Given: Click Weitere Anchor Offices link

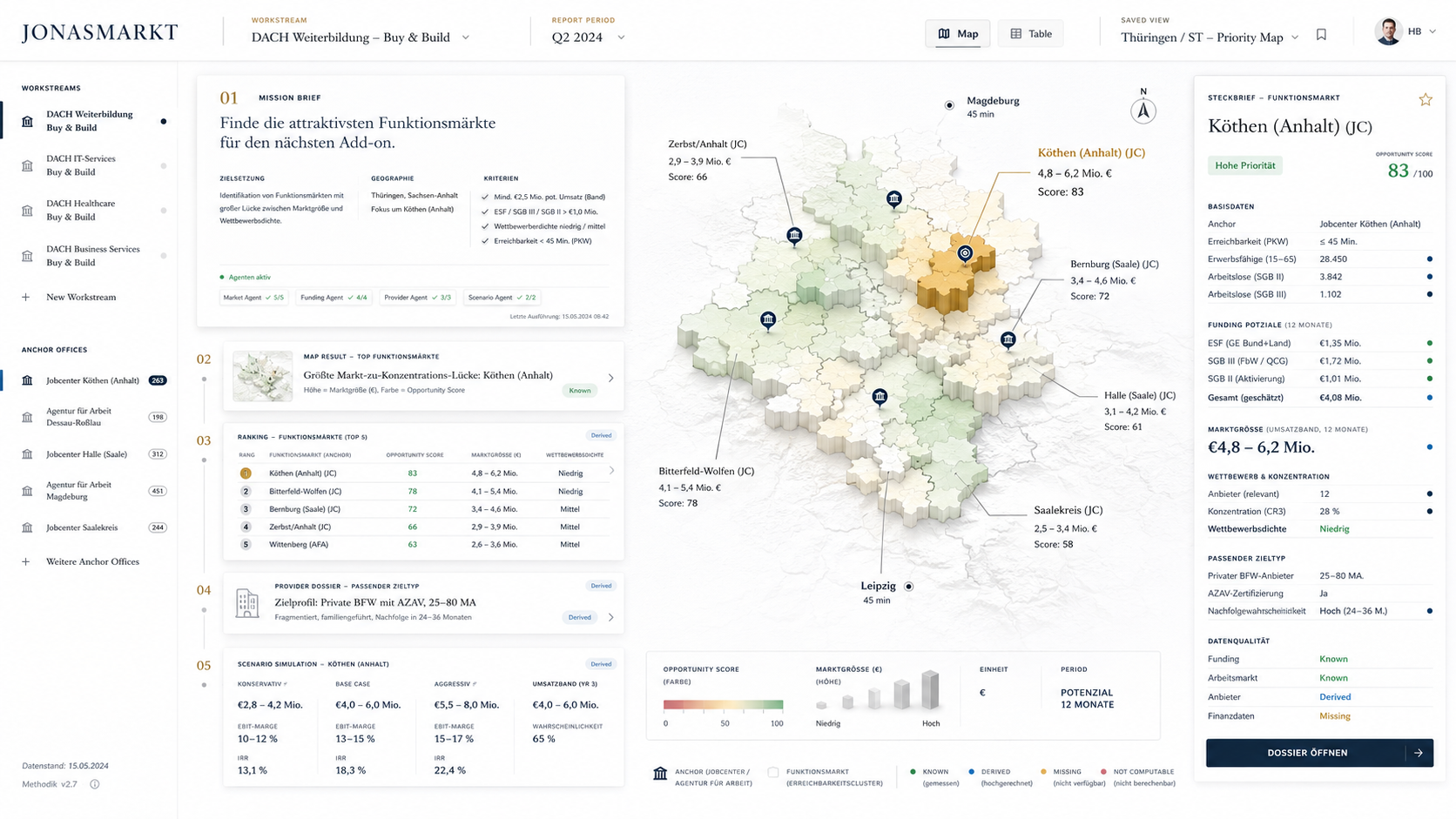Looking at the screenshot, I should pyautogui.click(x=92, y=561).
